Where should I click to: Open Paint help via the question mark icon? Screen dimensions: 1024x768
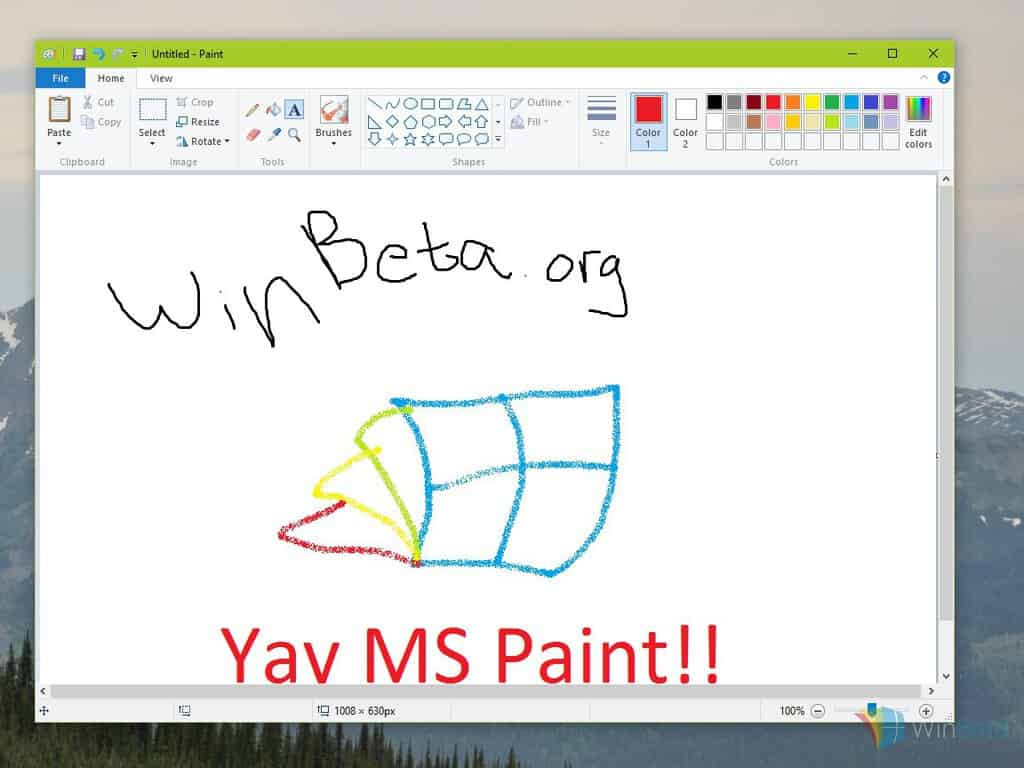(944, 78)
